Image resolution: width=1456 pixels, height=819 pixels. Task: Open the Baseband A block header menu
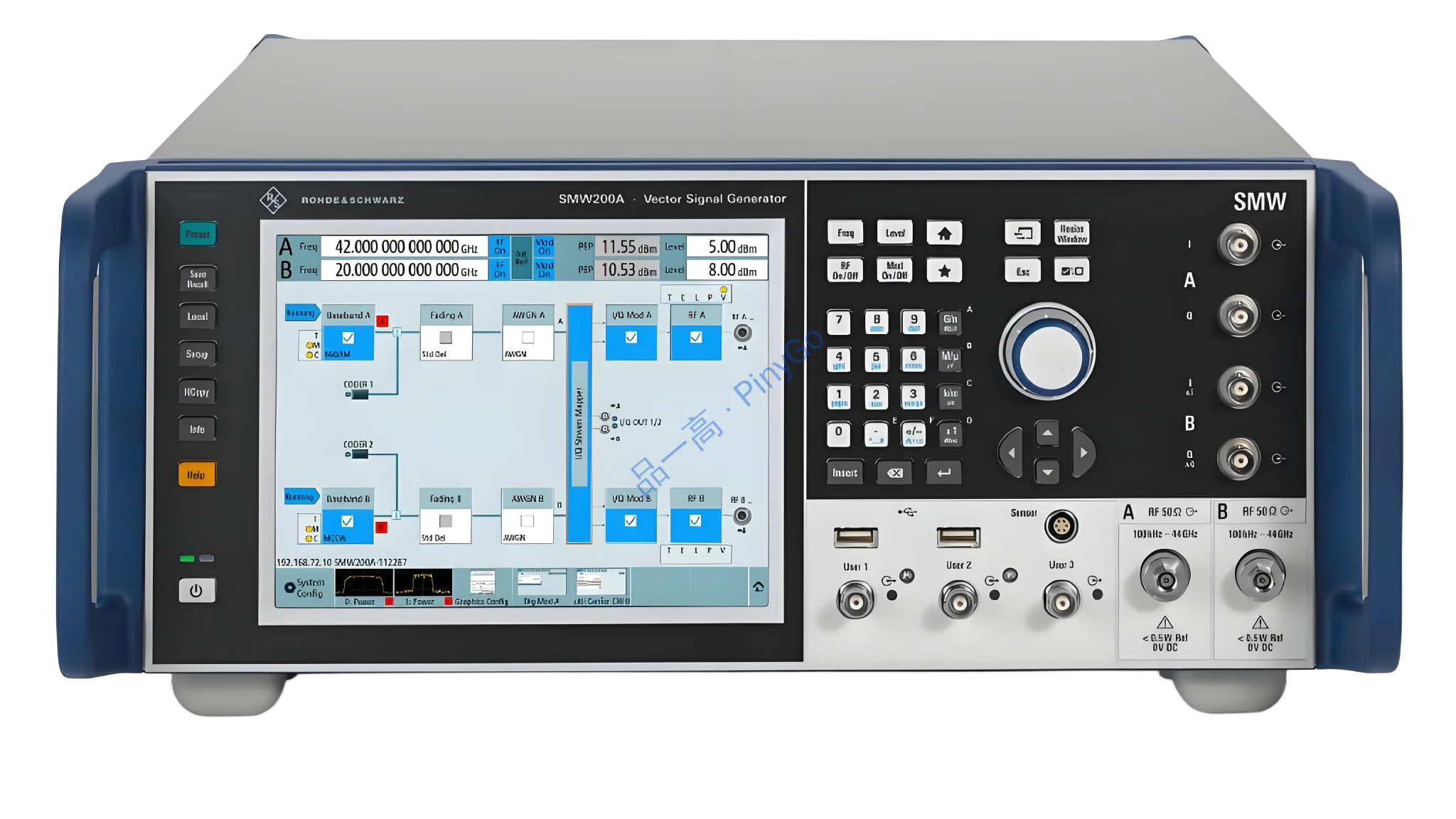pos(348,315)
